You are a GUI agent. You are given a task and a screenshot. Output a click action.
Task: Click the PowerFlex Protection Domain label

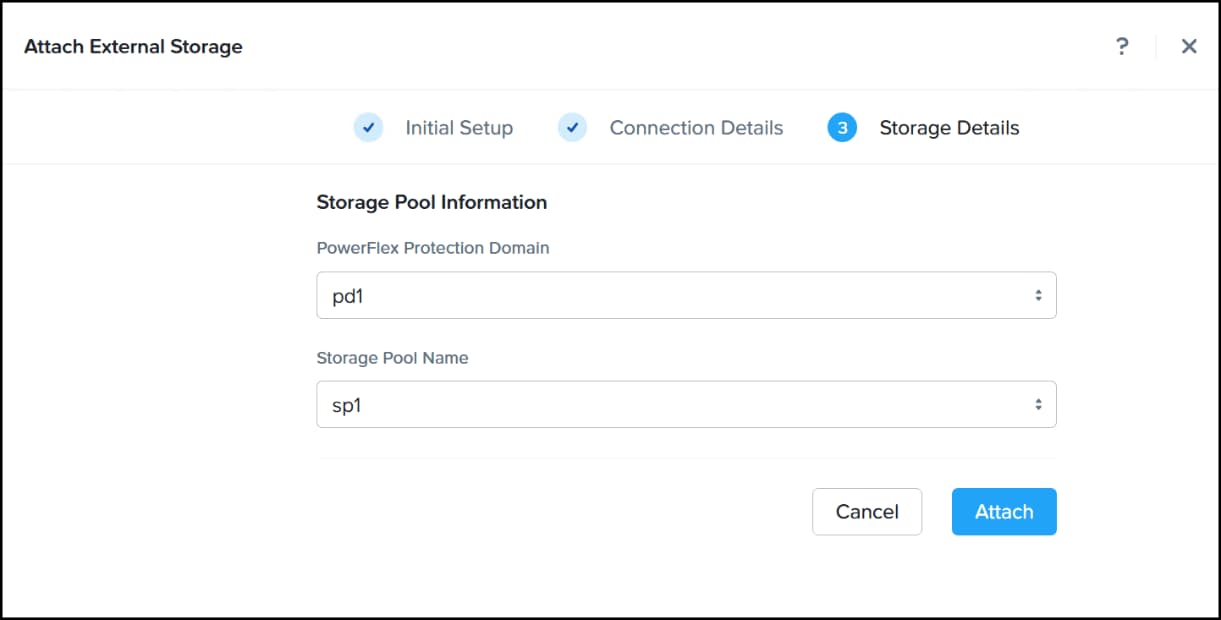tap(433, 248)
